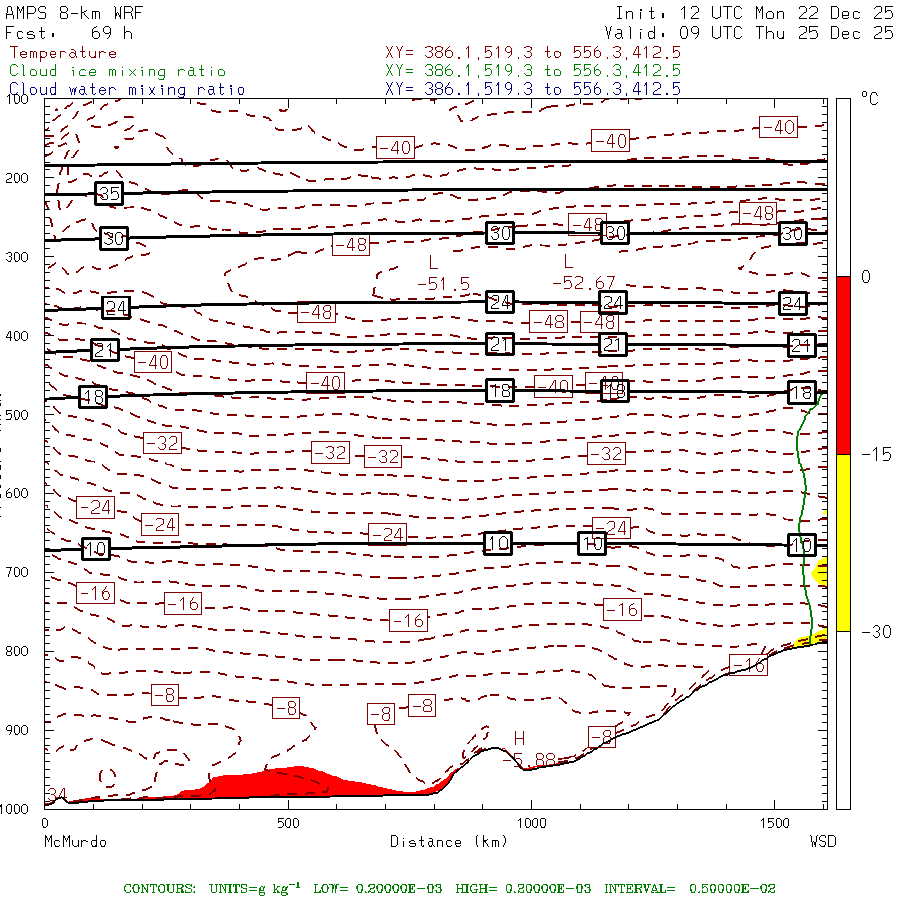The image size is (900, 900).
Task: Select the green Cloud ice mixing ratio label
Action: point(118,71)
